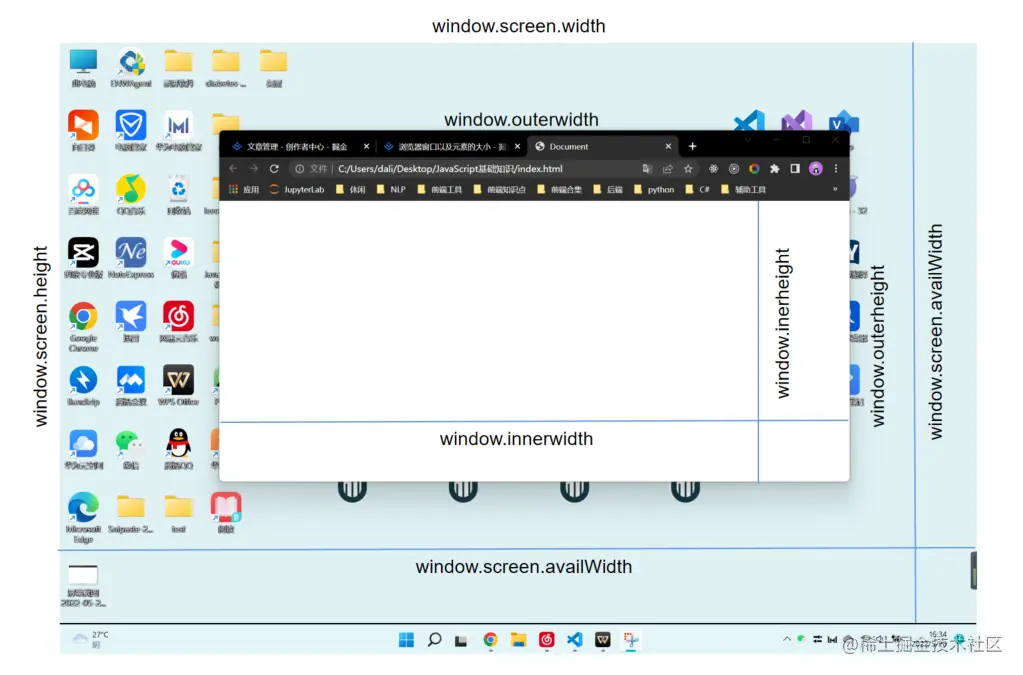
Task: Open the 后端 bookmarks folder
Action: click(x=608, y=190)
